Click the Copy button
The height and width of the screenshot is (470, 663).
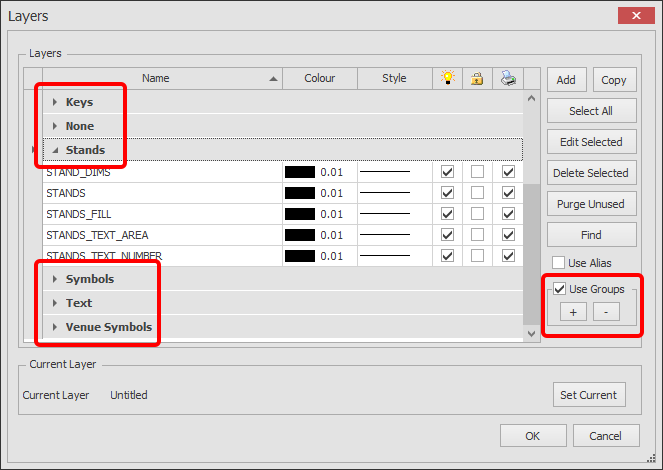[x=614, y=80]
